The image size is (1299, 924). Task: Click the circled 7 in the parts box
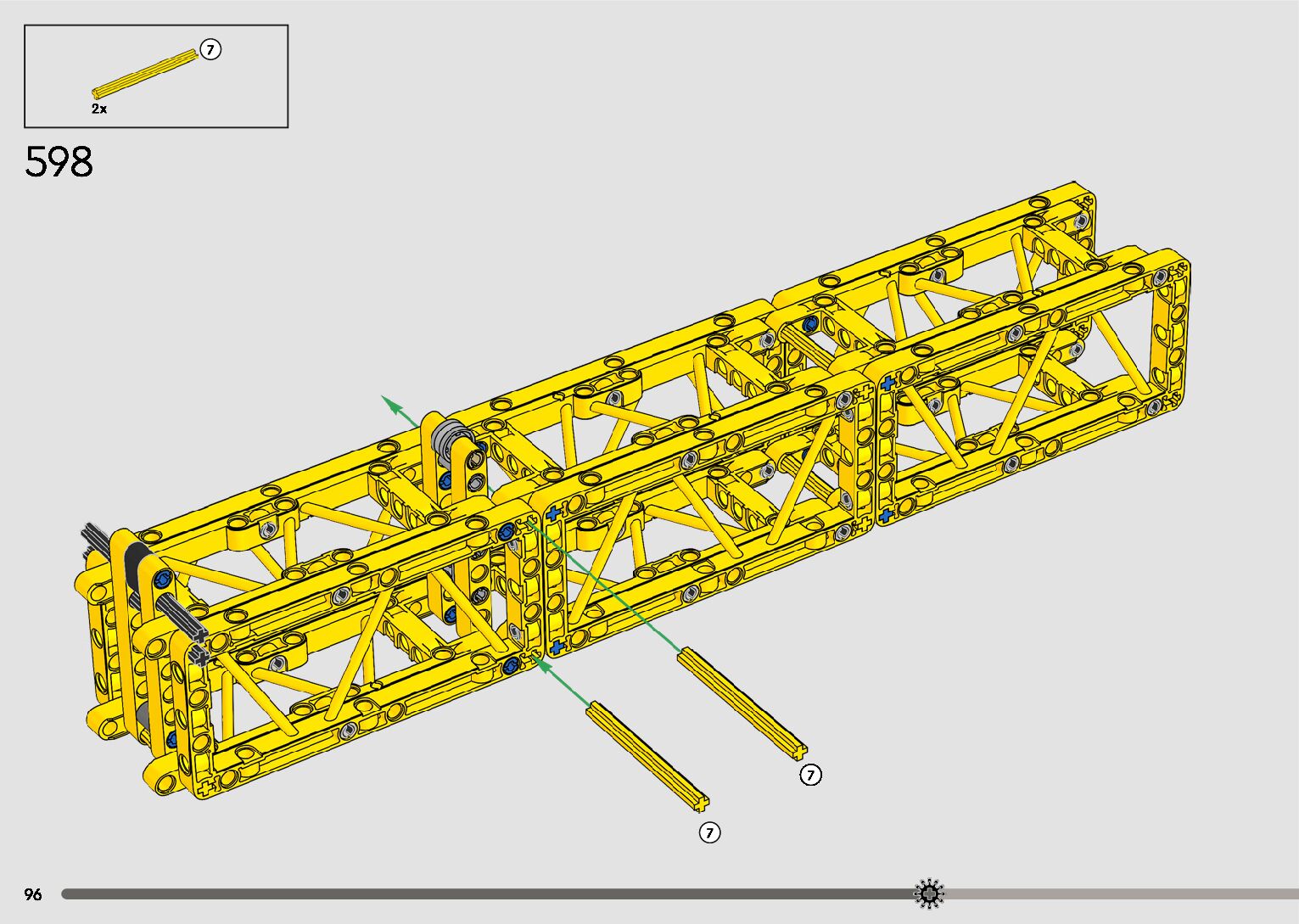click(x=210, y=50)
